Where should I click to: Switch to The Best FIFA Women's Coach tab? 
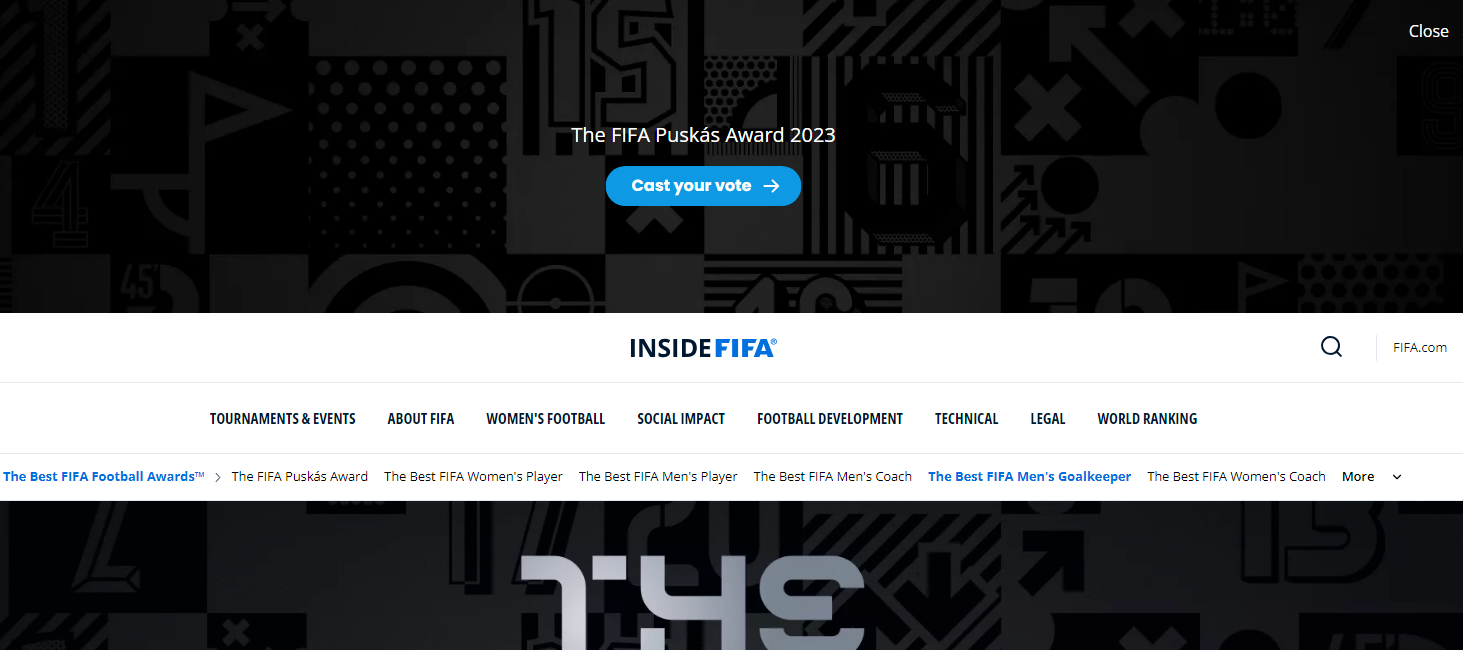tap(1236, 477)
